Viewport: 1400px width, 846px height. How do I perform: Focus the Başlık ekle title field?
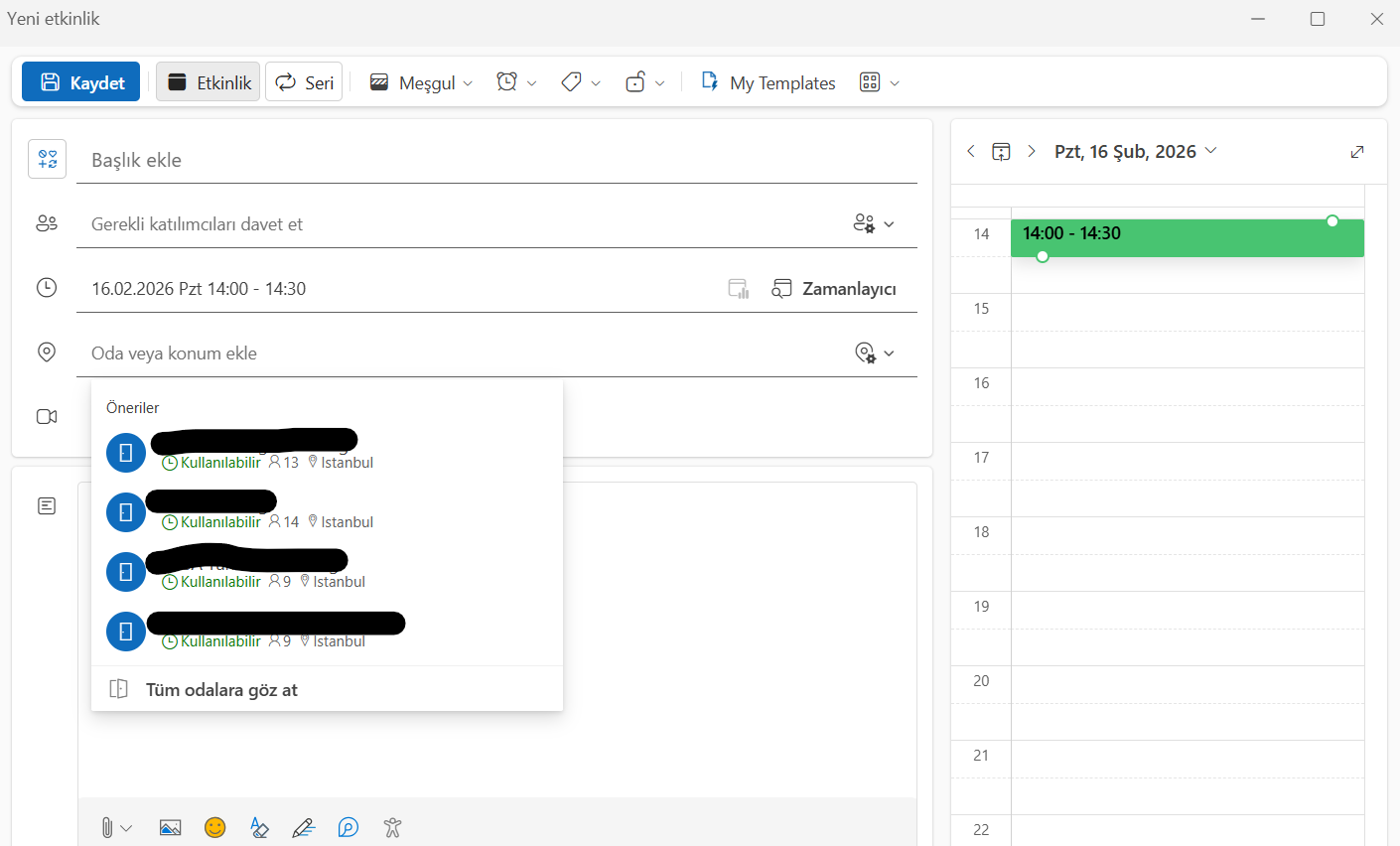496,160
